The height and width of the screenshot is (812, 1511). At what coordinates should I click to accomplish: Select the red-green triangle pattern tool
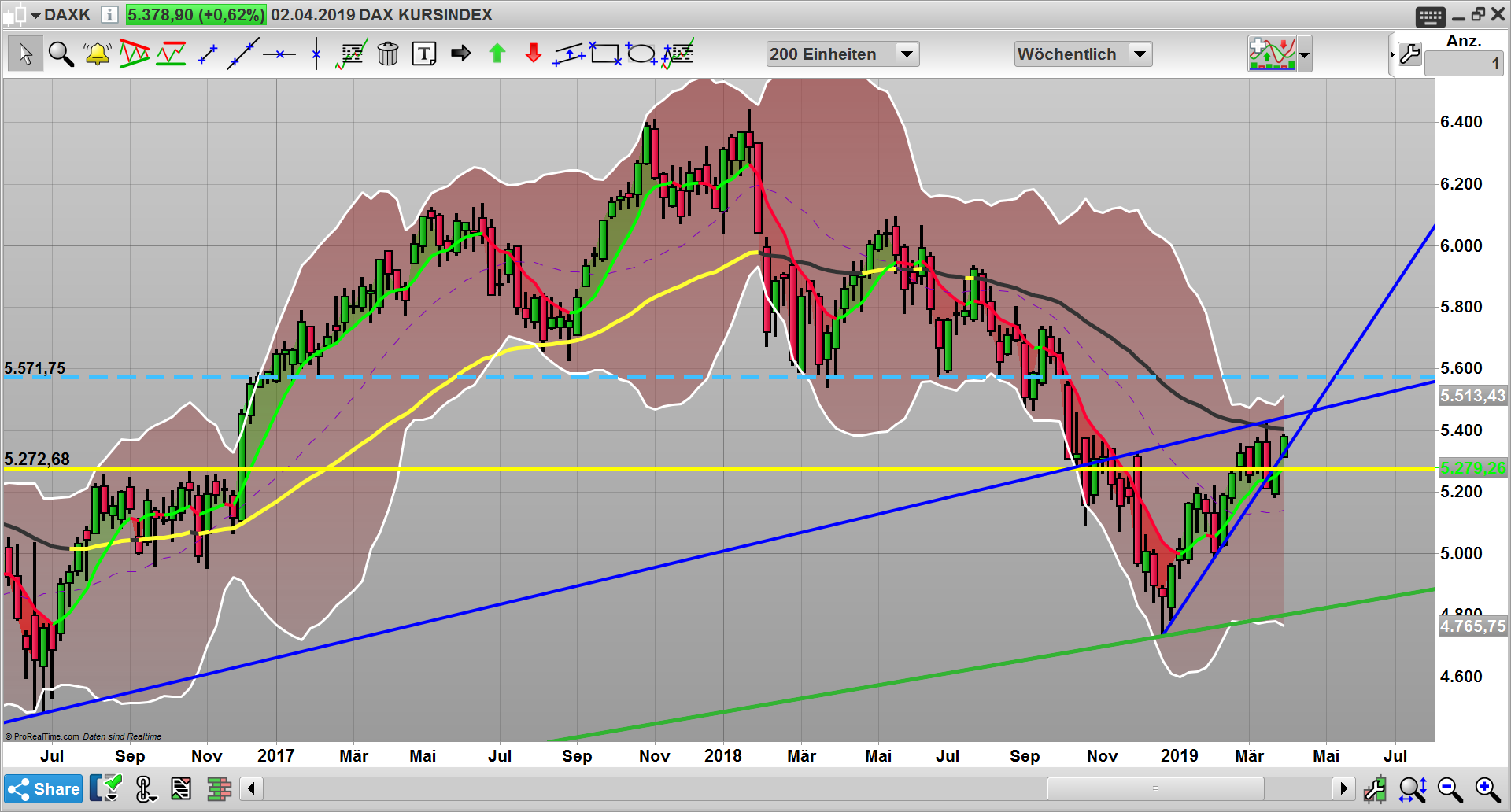point(135,54)
